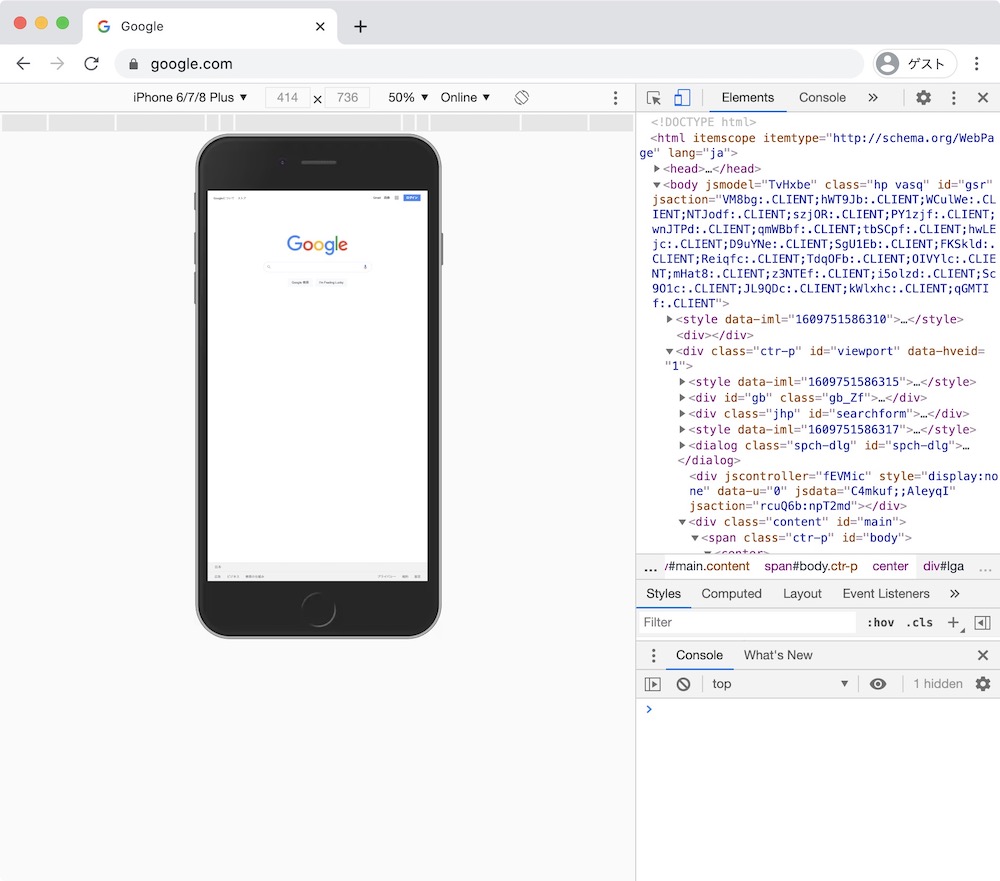
Task: Click the span#body.ctr-p breadcrumb
Action: 811,566
